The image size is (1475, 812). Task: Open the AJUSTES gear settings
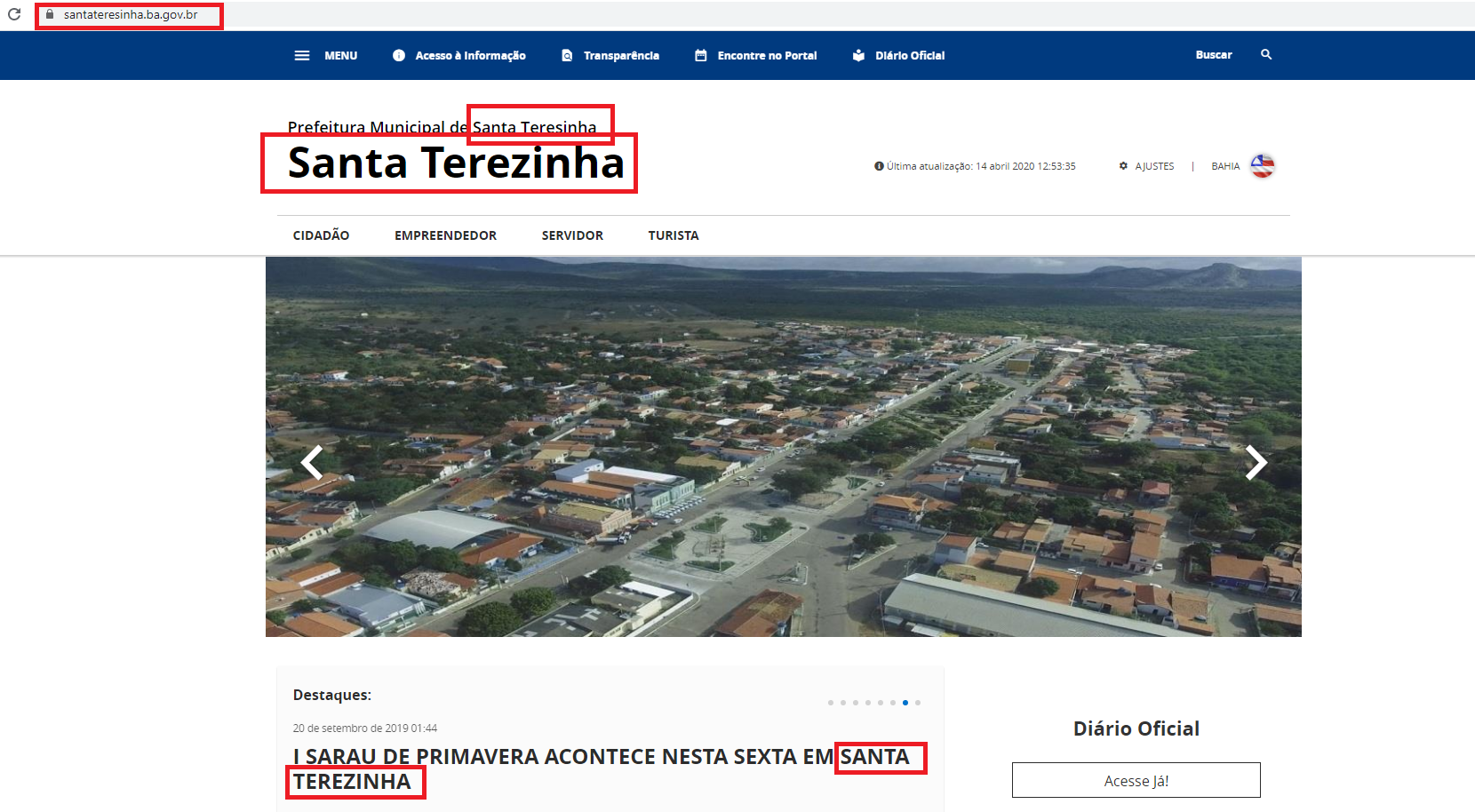point(1123,166)
